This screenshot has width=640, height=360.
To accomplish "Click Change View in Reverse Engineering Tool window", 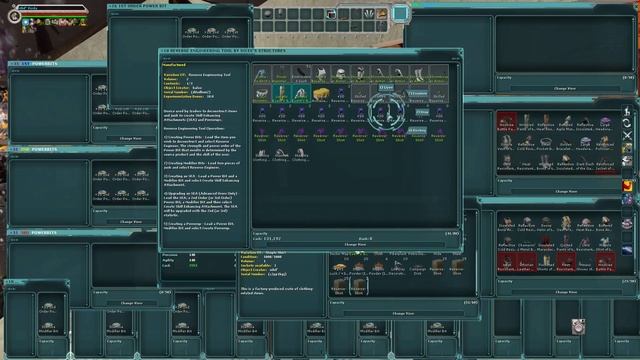I will click(x=355, y=244).
